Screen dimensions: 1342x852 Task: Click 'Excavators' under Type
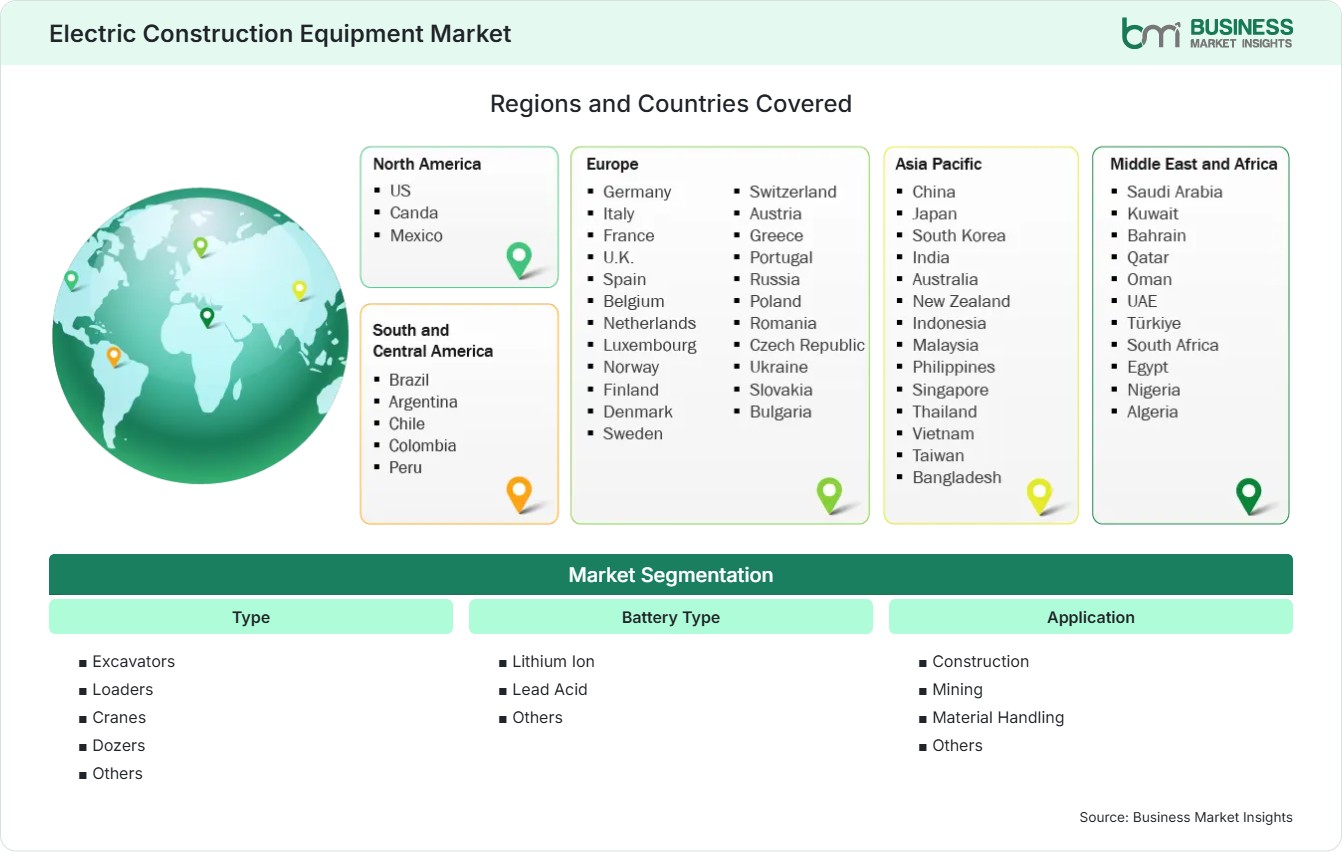[x=134, y=662]
